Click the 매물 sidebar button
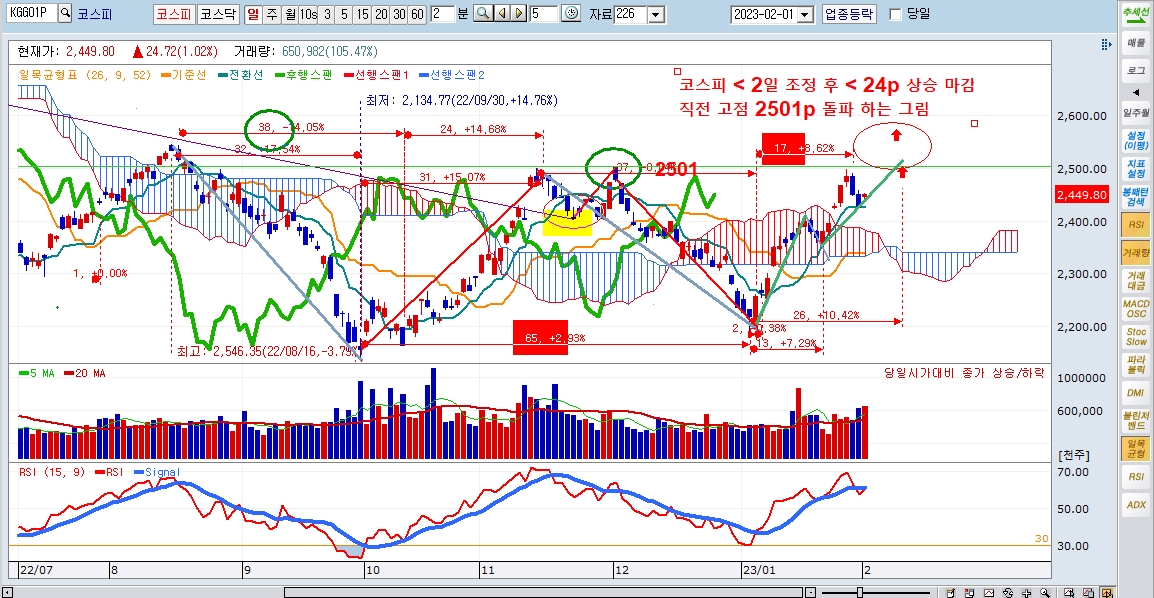Screen dimensions: 1154x598 (1136, 43)
